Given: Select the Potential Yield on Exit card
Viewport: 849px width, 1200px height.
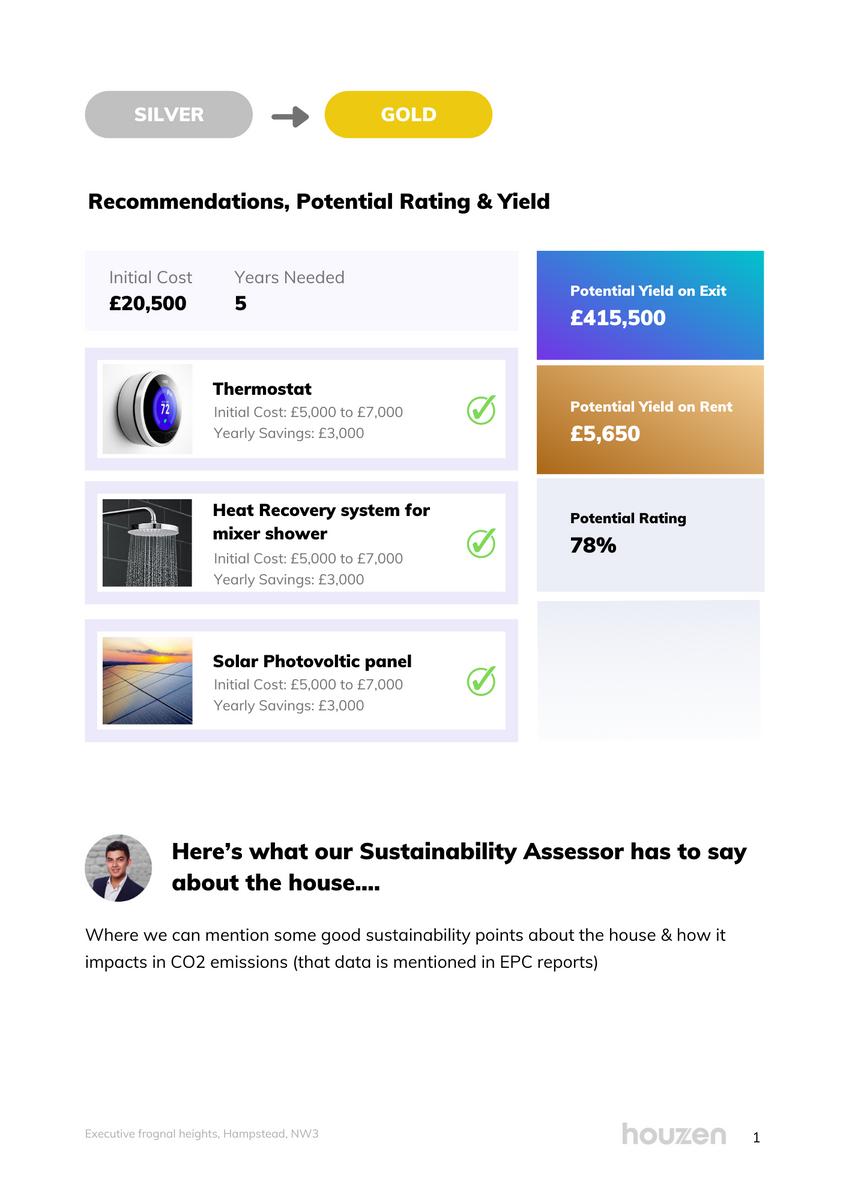Looking at the screenshot, I should pos(650,305).
